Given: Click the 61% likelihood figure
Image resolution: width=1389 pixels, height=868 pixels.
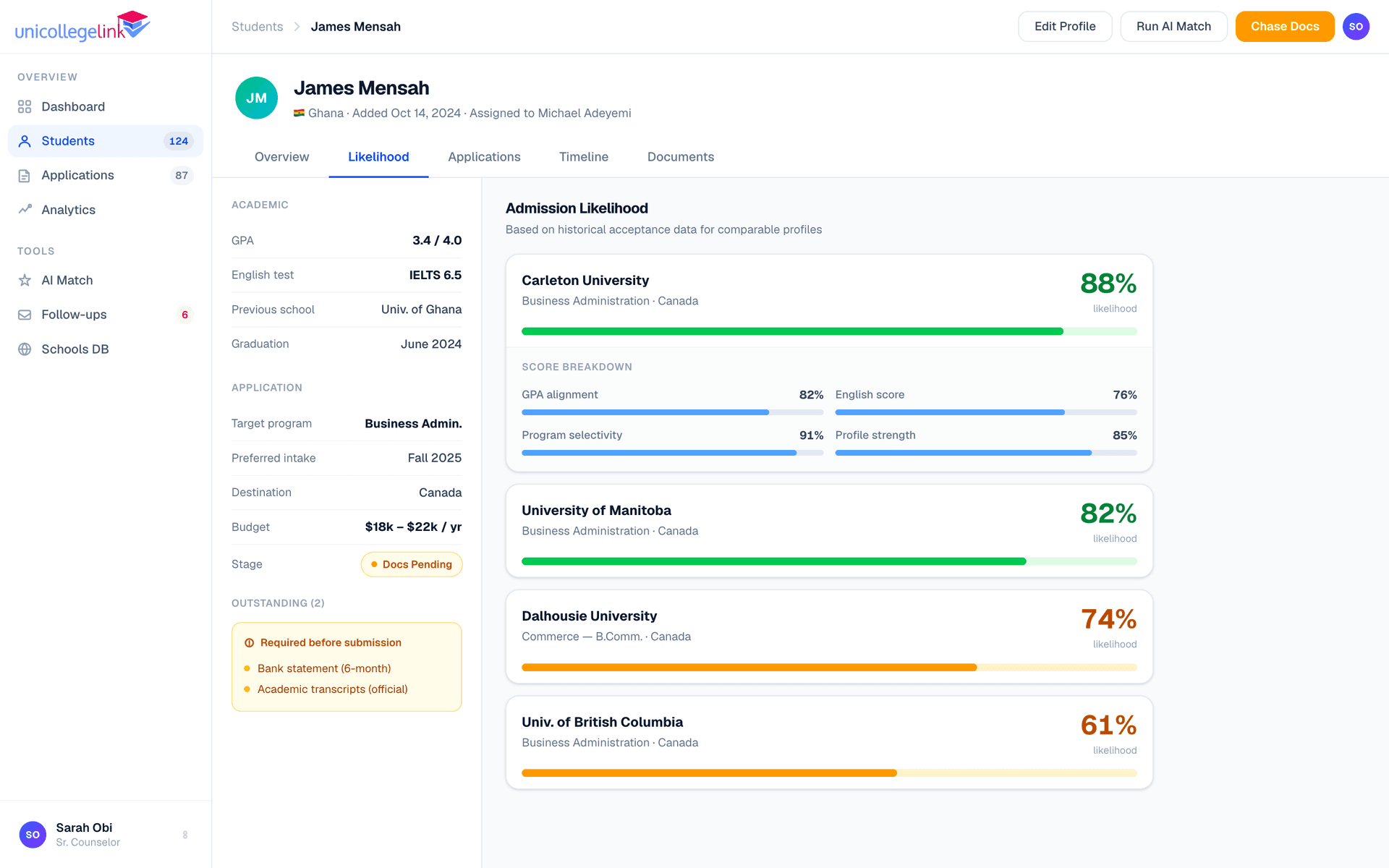Looking at the screenshot, I should pos(1109,726).
